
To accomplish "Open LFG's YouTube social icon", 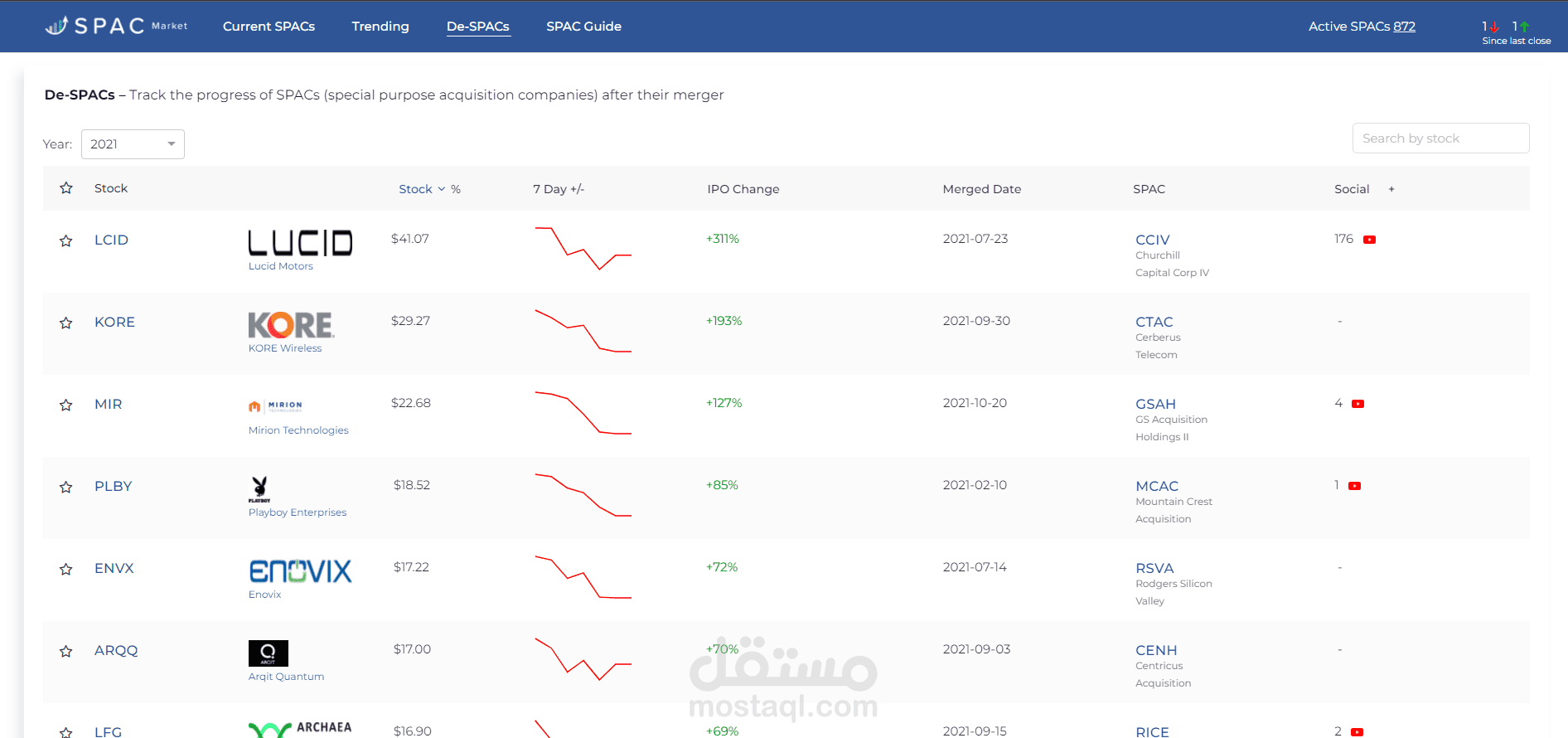I will point(1357,732).
